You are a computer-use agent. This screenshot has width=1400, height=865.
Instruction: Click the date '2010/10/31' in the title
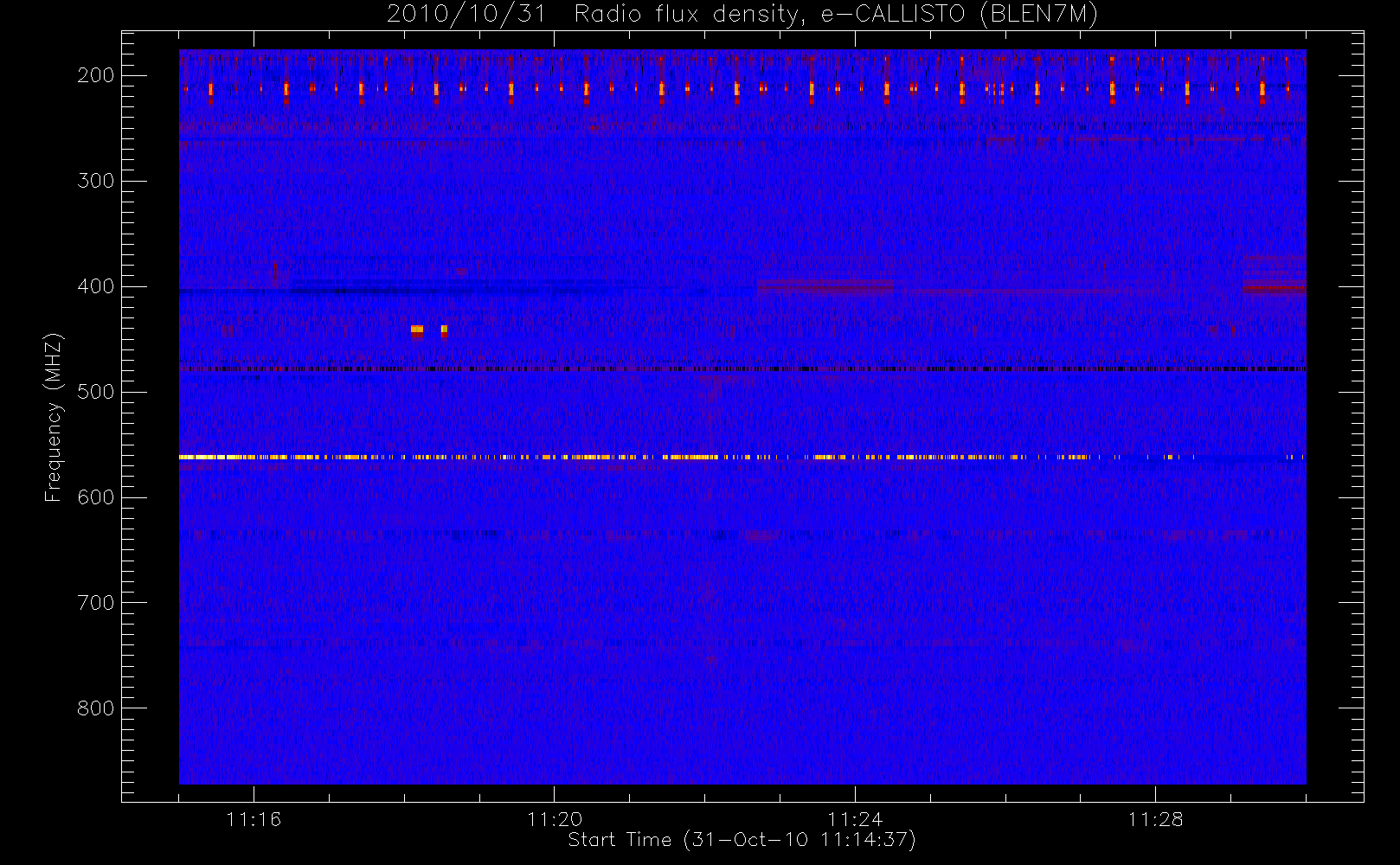pos(466,15)
